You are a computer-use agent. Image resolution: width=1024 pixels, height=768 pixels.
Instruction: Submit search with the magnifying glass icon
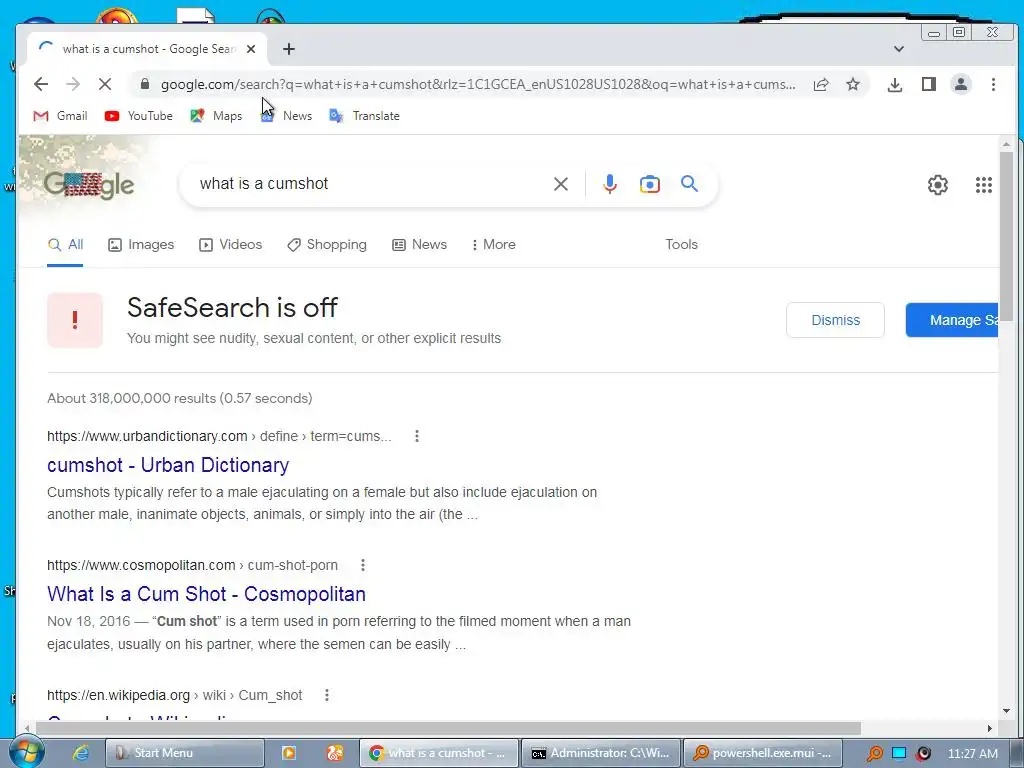click(x=689, y=184)
